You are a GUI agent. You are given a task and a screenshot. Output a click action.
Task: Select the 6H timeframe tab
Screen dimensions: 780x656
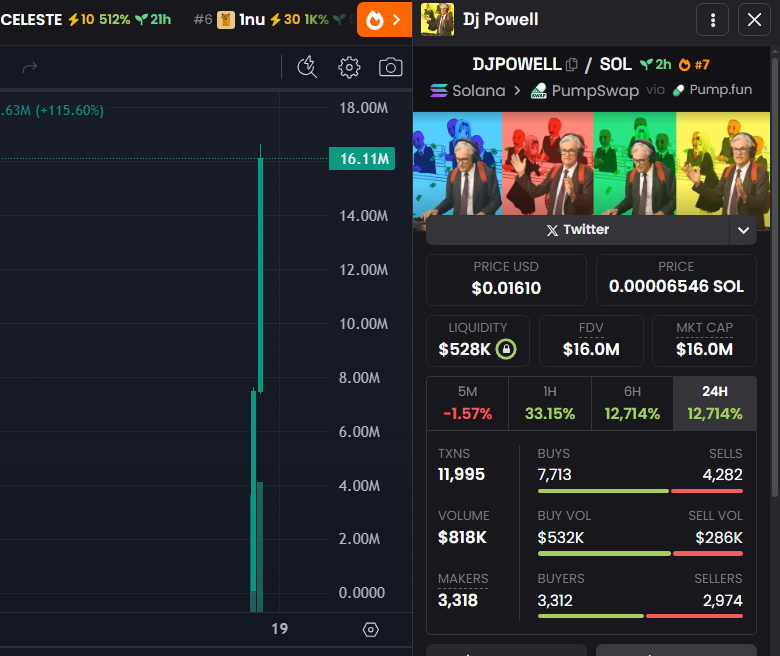pyautogui.click(x=632, y=403)
